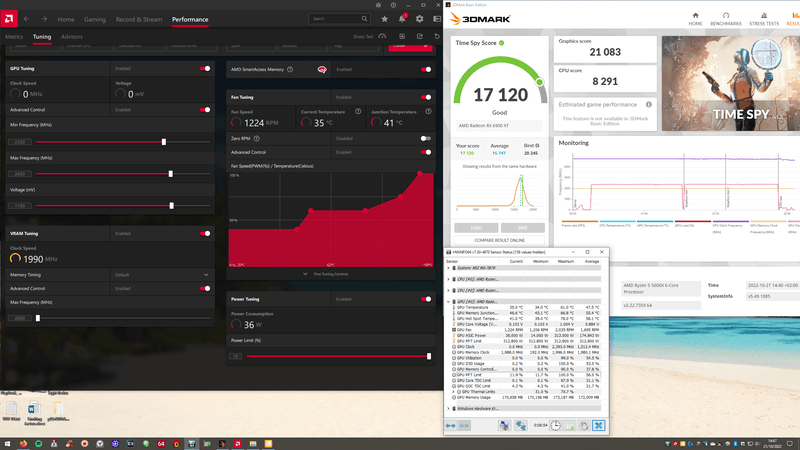
Task: Expand the Windows Hardware Errors group
Action: point(448,409)
